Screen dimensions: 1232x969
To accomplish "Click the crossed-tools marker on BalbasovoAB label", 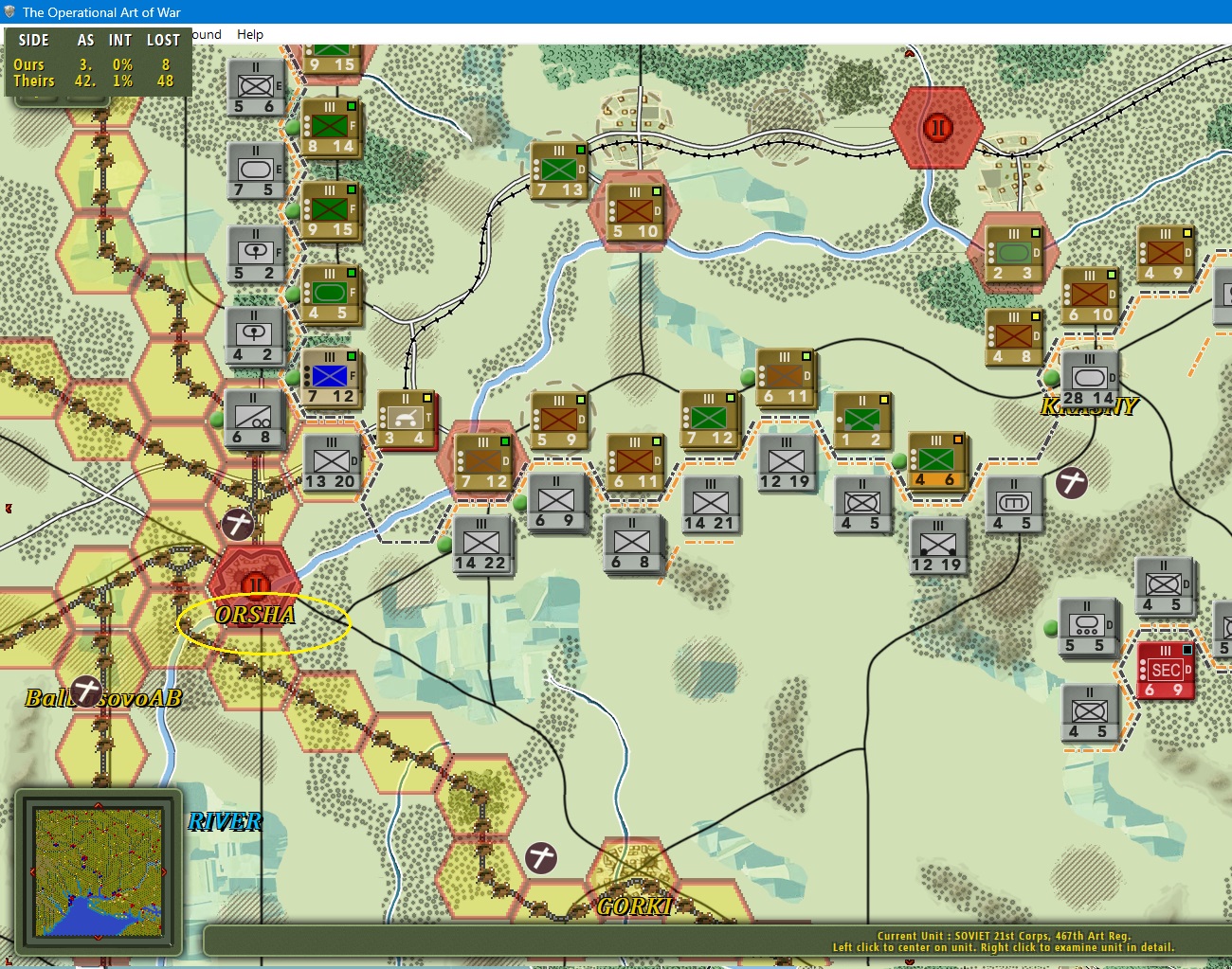I will 86,691.
